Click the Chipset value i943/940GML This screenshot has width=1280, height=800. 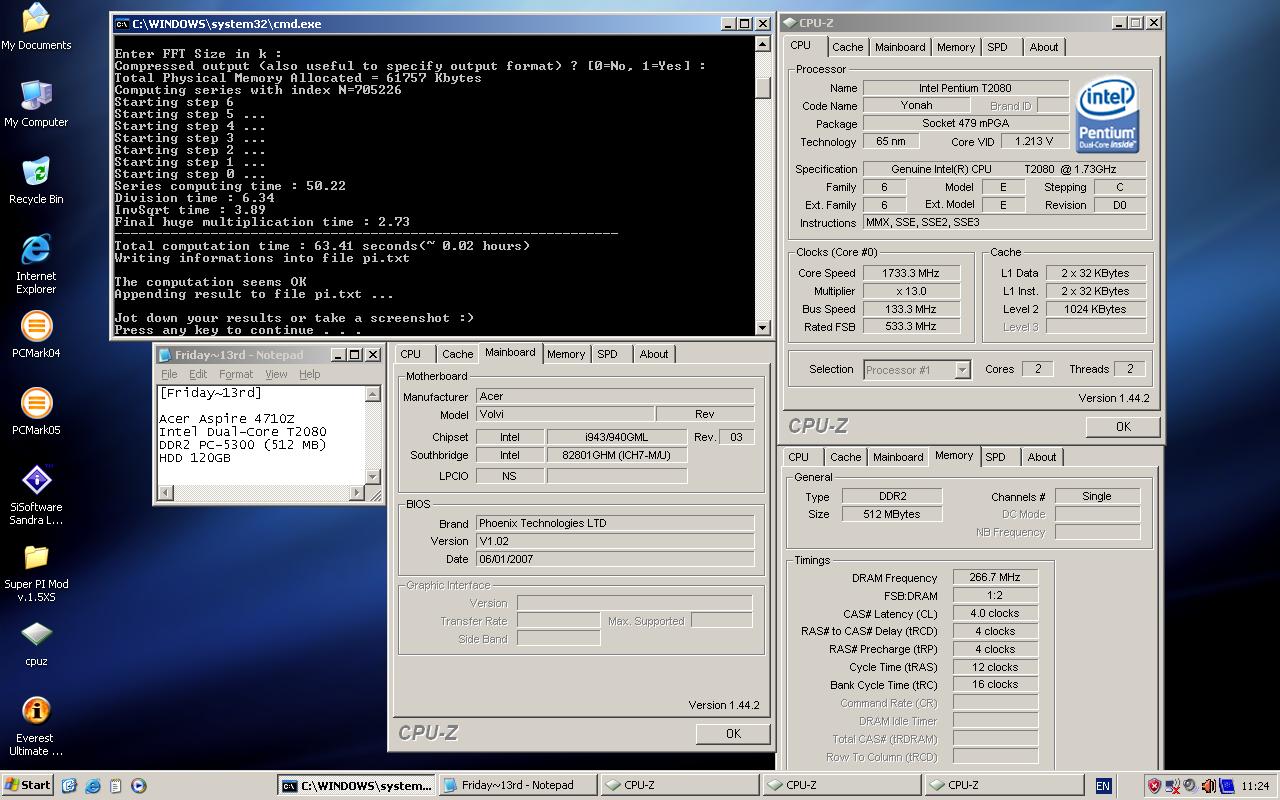tap(617, 437)
